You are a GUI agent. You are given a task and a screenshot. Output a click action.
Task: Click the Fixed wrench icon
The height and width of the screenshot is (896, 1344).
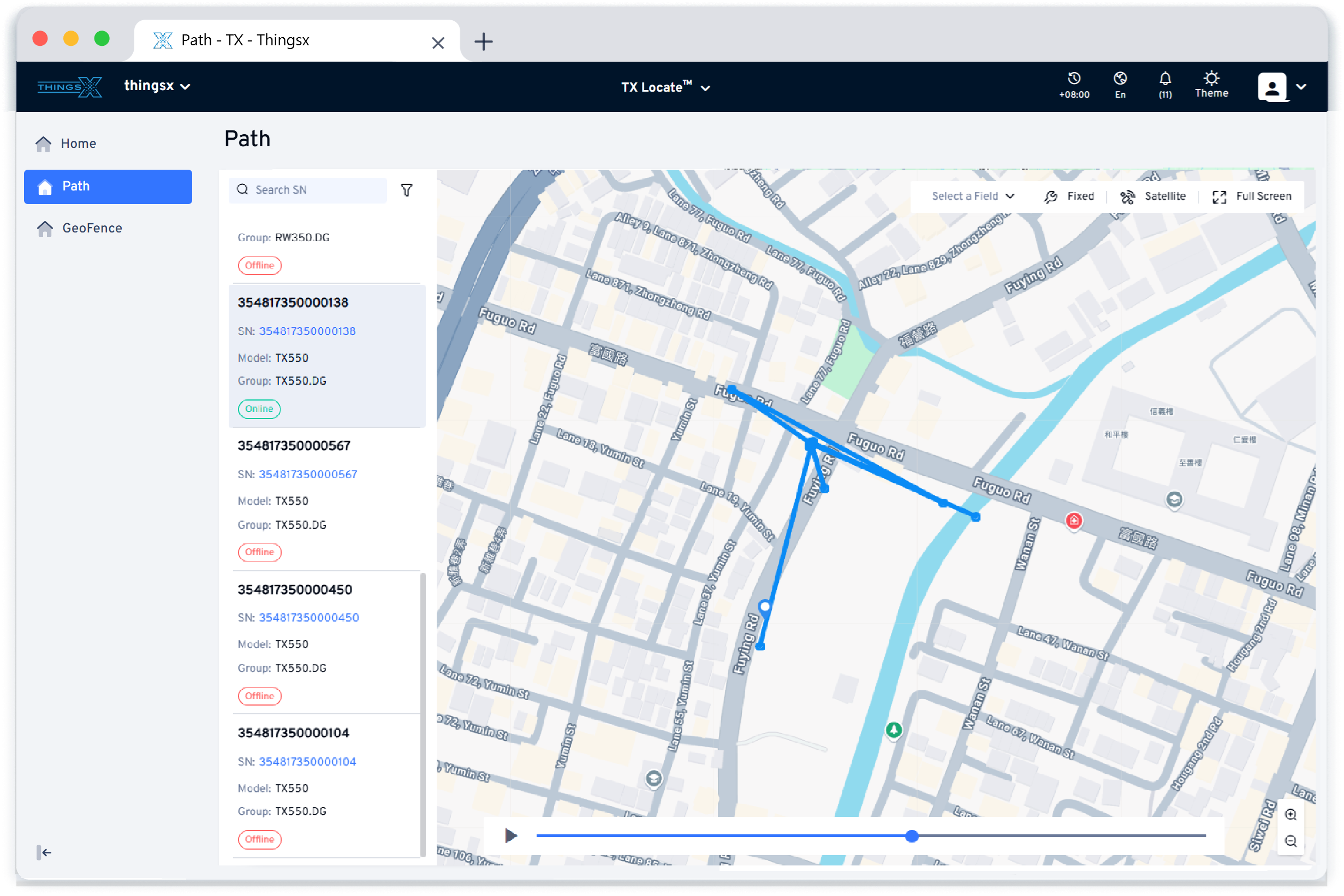[x=1050, y=197]
